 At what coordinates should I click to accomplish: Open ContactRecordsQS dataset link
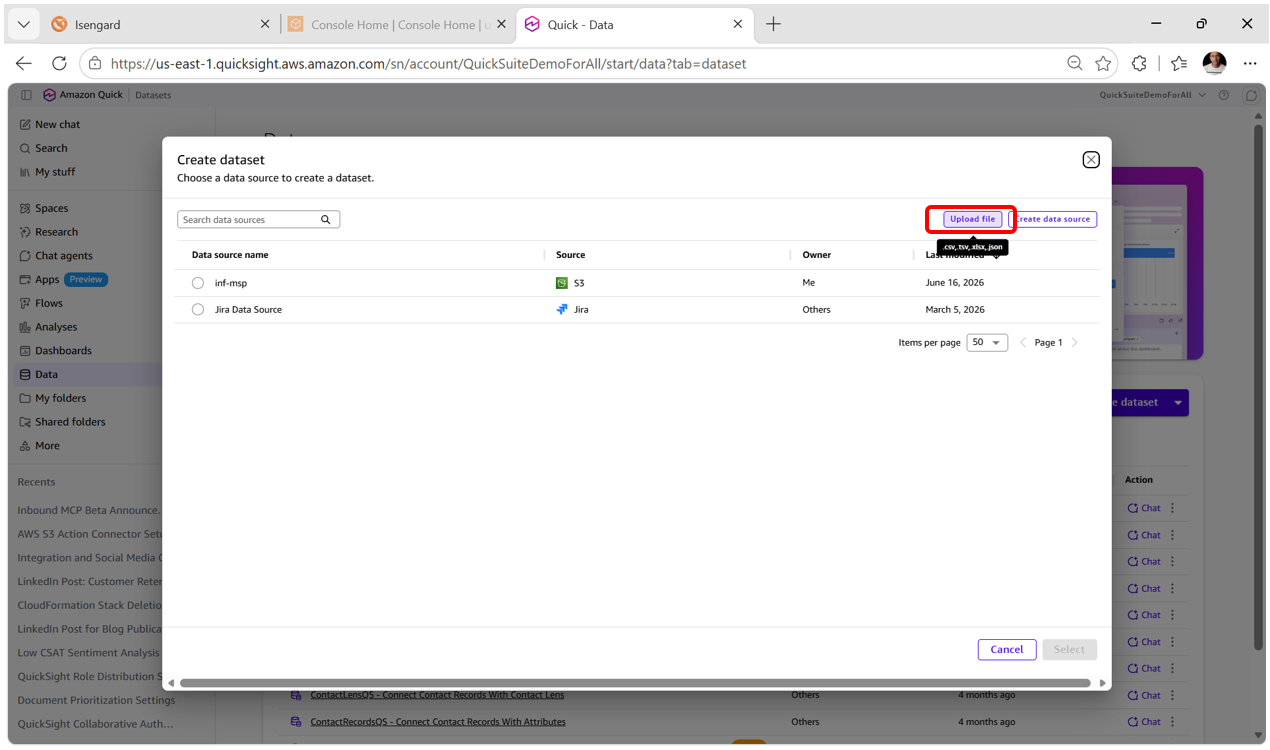[x=438, y=722]
